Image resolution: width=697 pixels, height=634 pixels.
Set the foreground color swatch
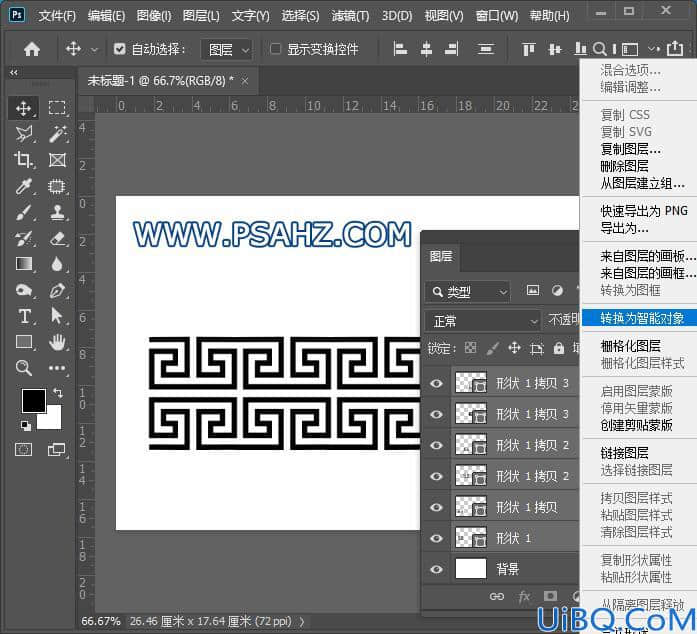click(33, 401)
